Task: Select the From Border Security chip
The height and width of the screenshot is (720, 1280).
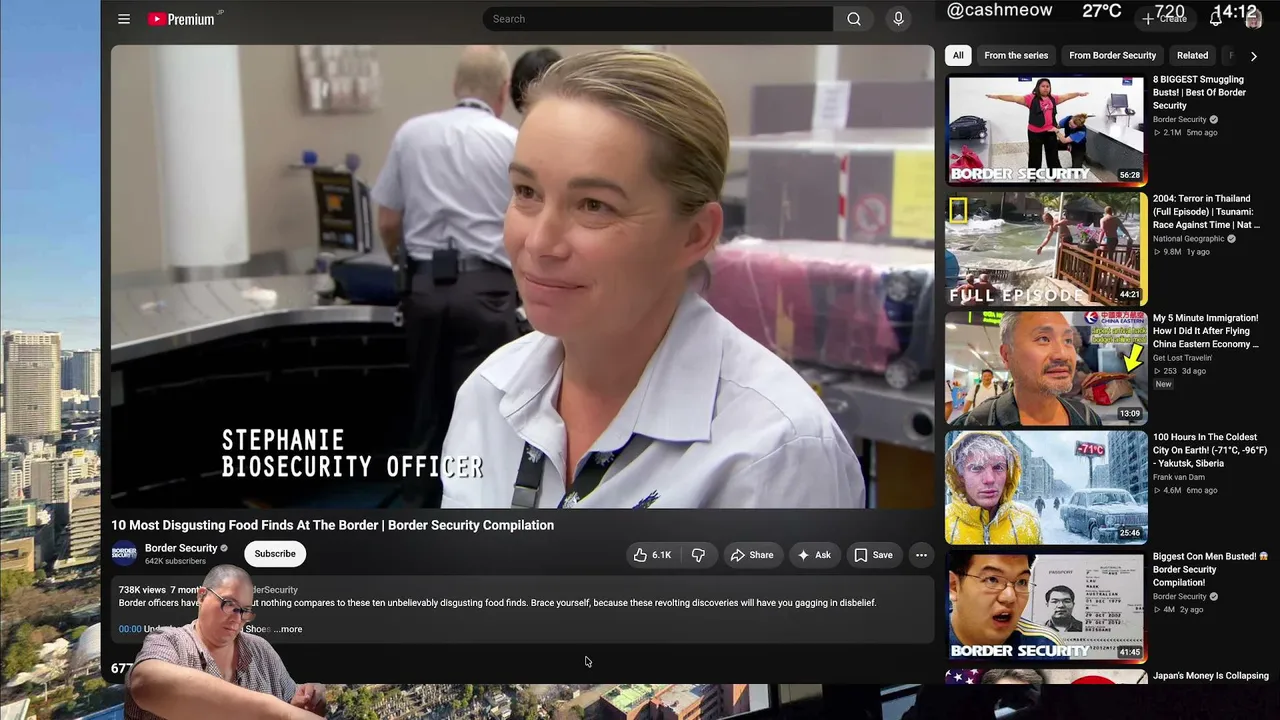Action: pyautogui.click(x=1112, y=56)
